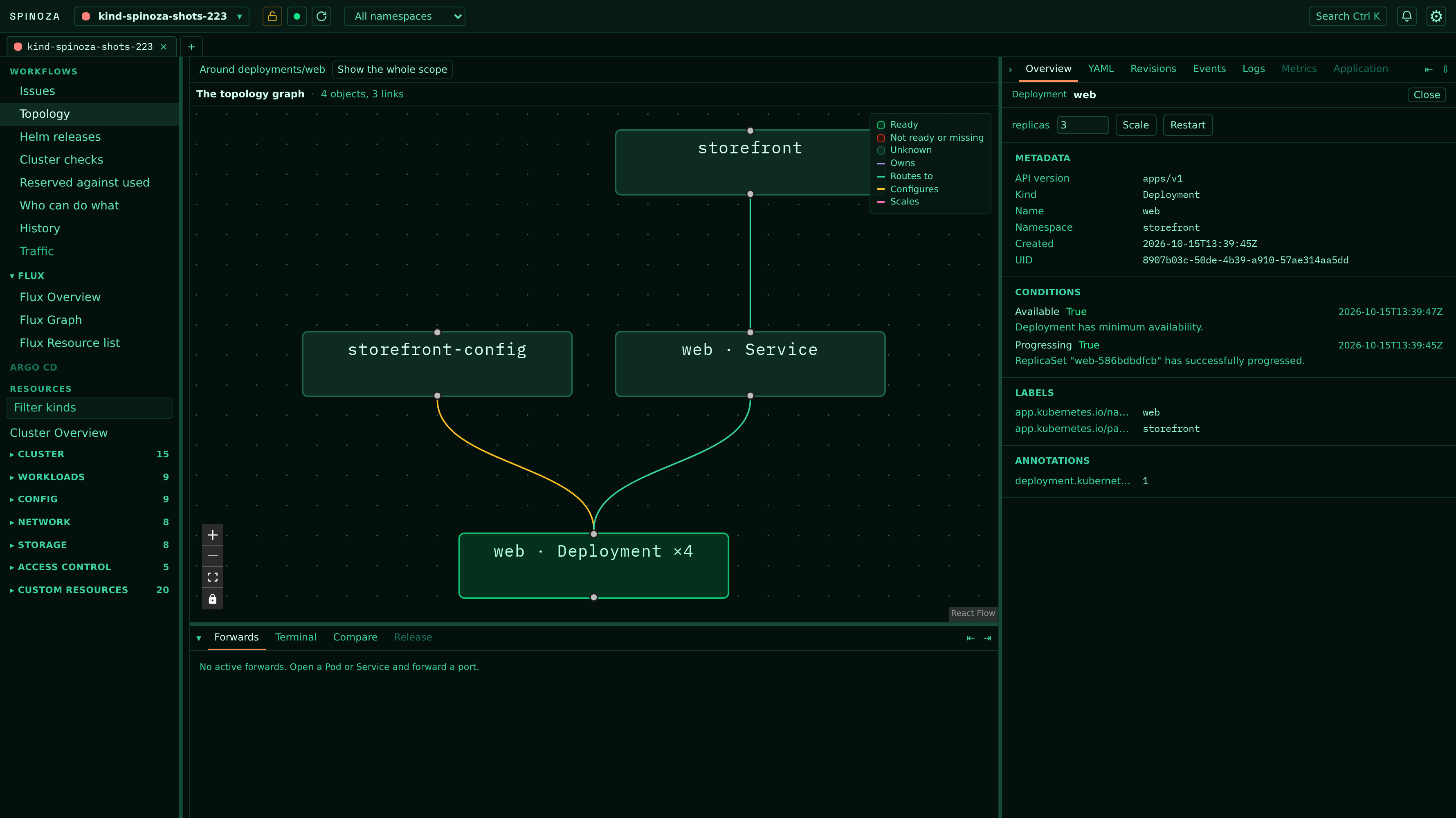Collapse the bottom Forwards panel triangle
The width and height of the screenshot is (1456, 818).
pyautogui.click(x=199, y=638)
